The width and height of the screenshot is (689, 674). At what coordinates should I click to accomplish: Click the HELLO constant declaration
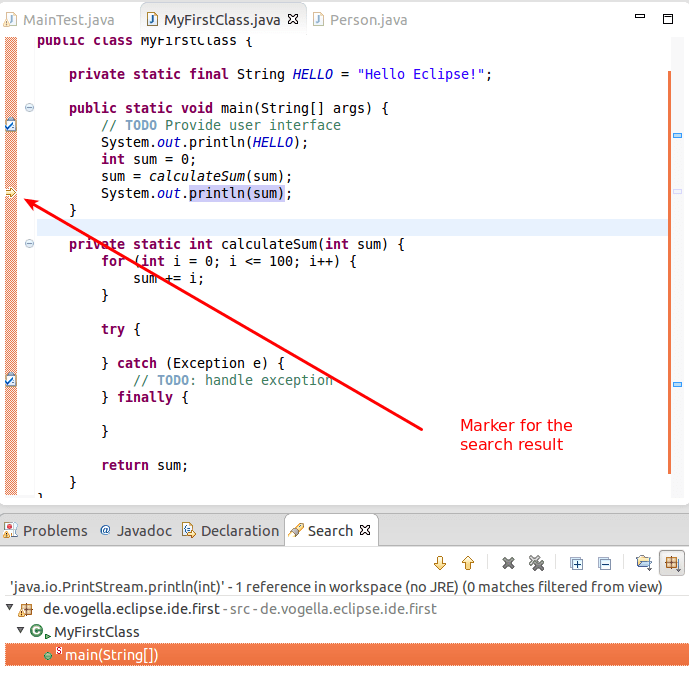point(312,74)
